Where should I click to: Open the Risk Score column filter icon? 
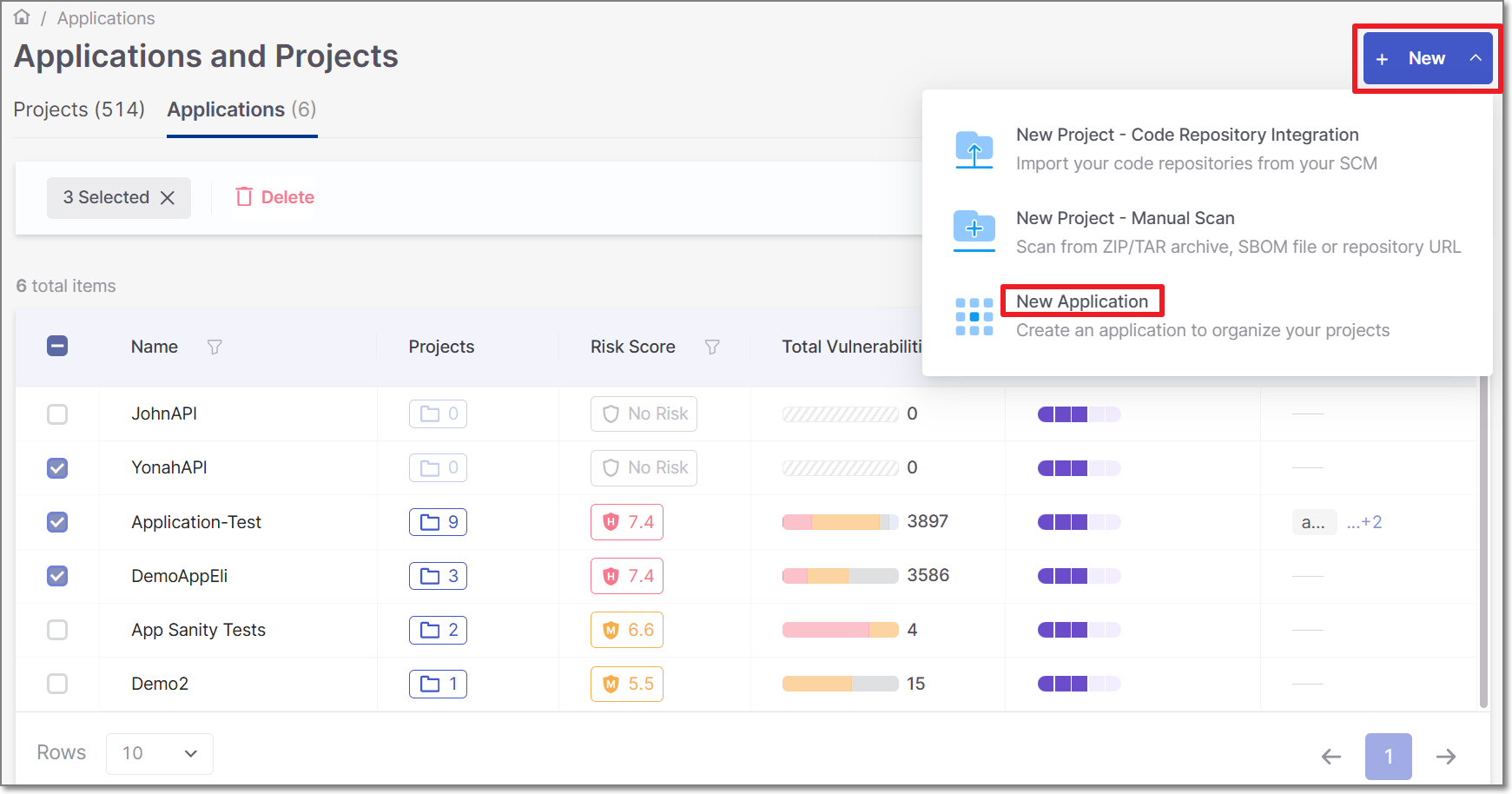point(712,347)
